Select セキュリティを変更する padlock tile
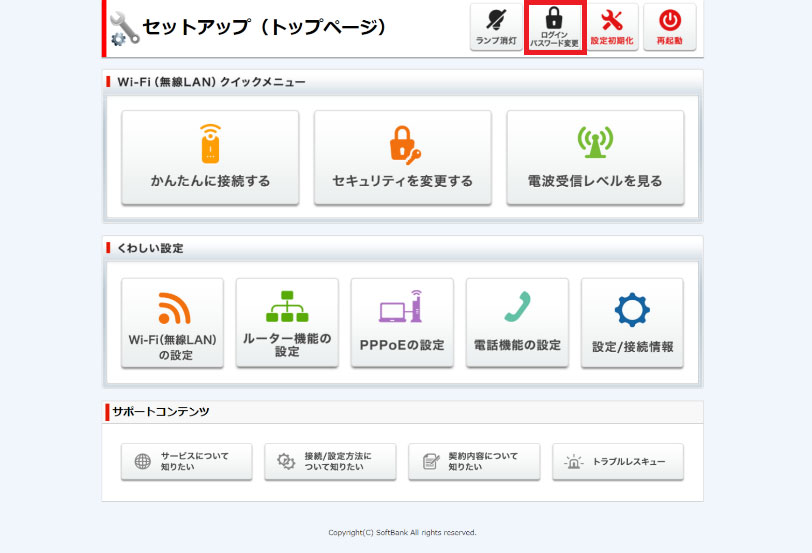 [402, 157]
